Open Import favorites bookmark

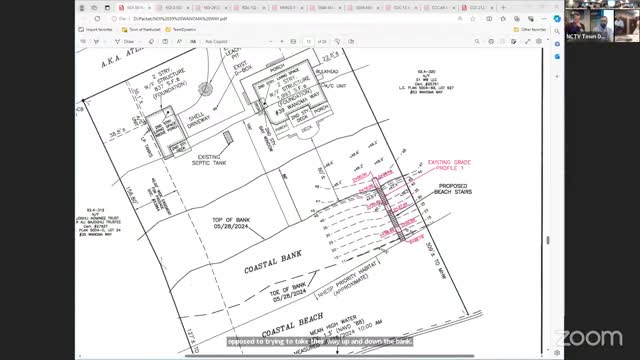coord(96,30)
